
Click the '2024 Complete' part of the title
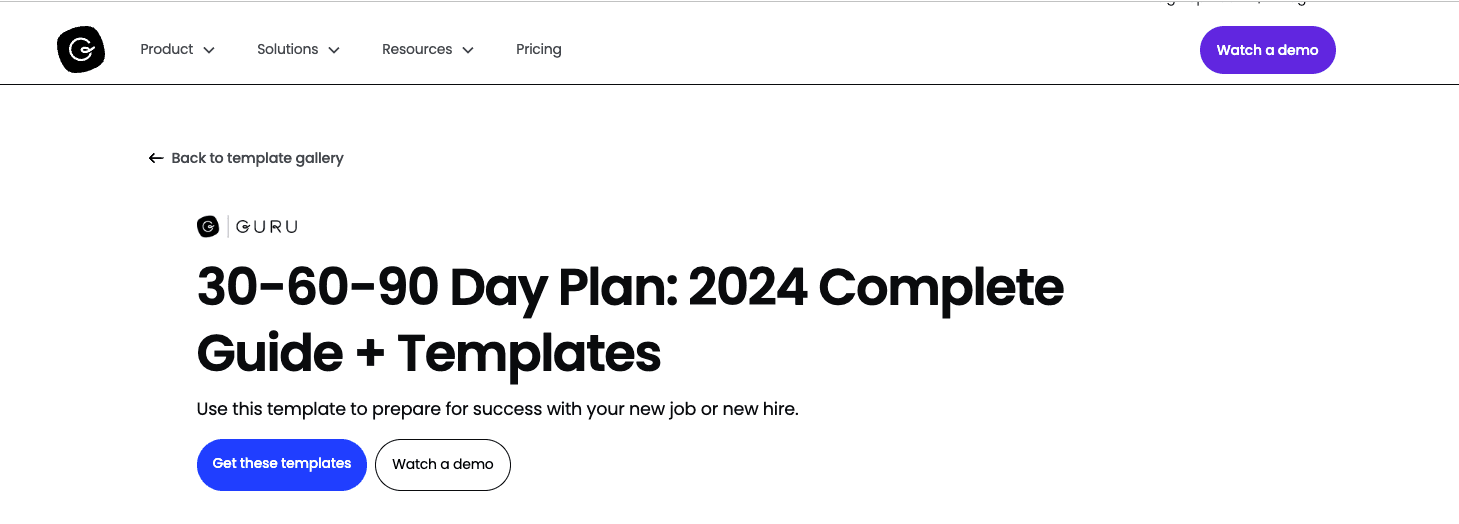[x=876, y=288]
